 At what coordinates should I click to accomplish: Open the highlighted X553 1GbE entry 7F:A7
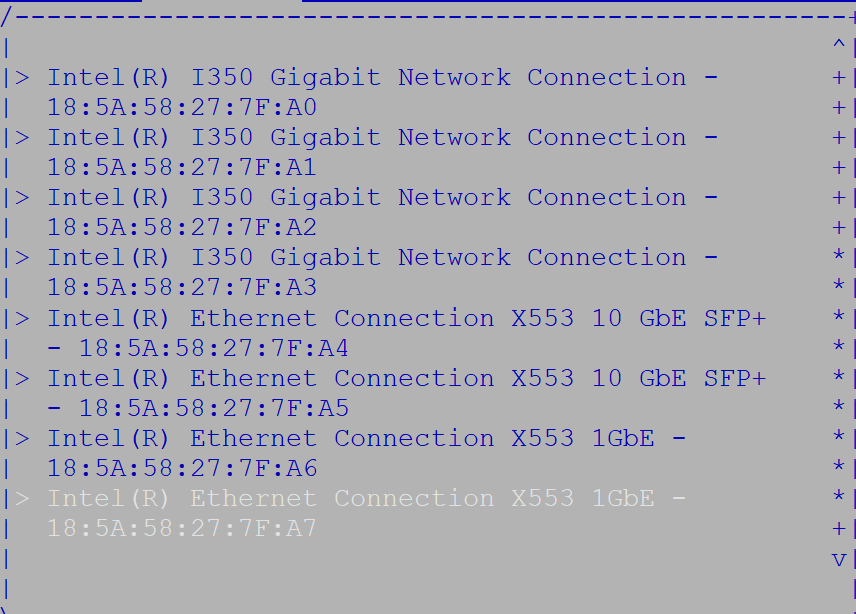click(366, 513)
